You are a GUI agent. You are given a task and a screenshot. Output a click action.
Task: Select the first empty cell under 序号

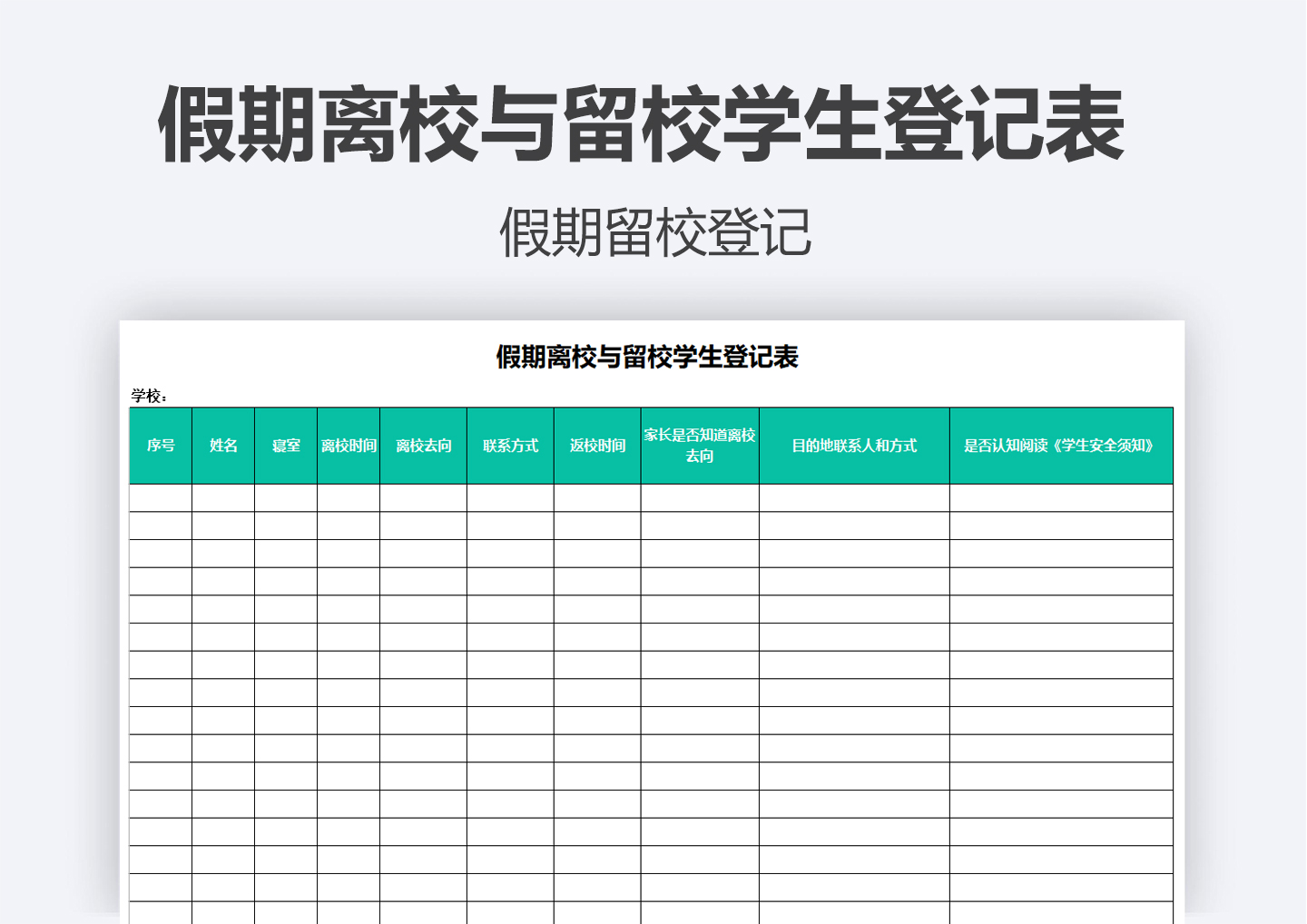[161, 498]
